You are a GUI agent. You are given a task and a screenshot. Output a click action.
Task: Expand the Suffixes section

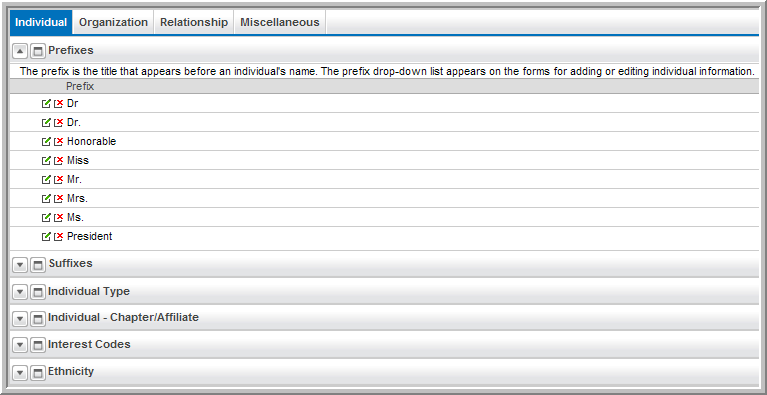pyautogui.click(x=20, y=265)
